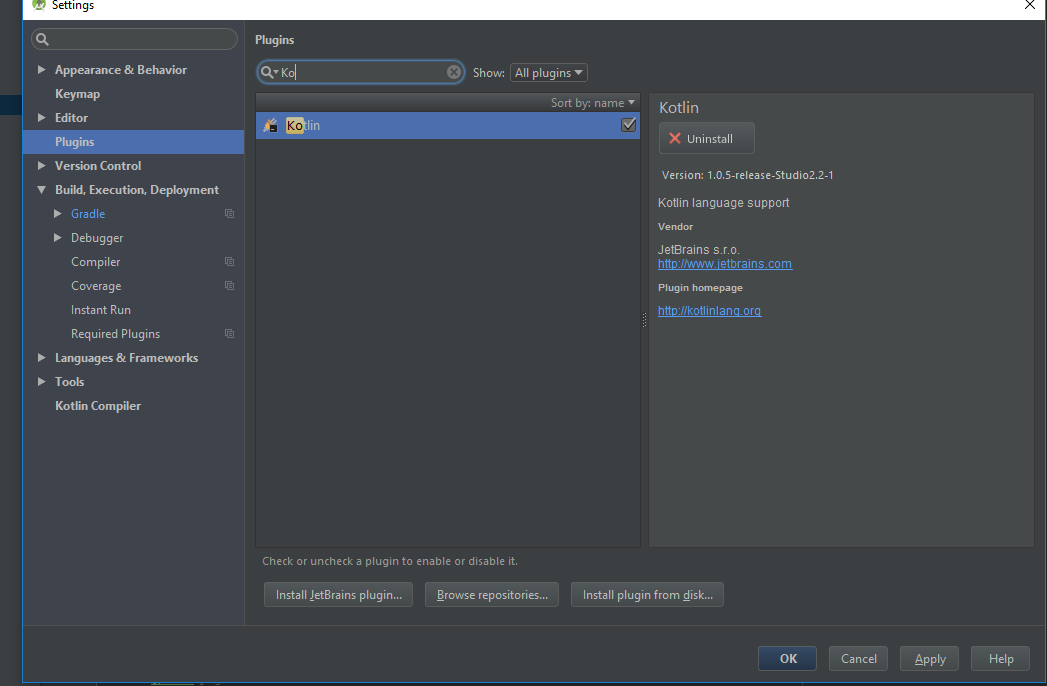Open Help for settings
Viewport: 1047px width, 686px height.
tap(1000, 659)
